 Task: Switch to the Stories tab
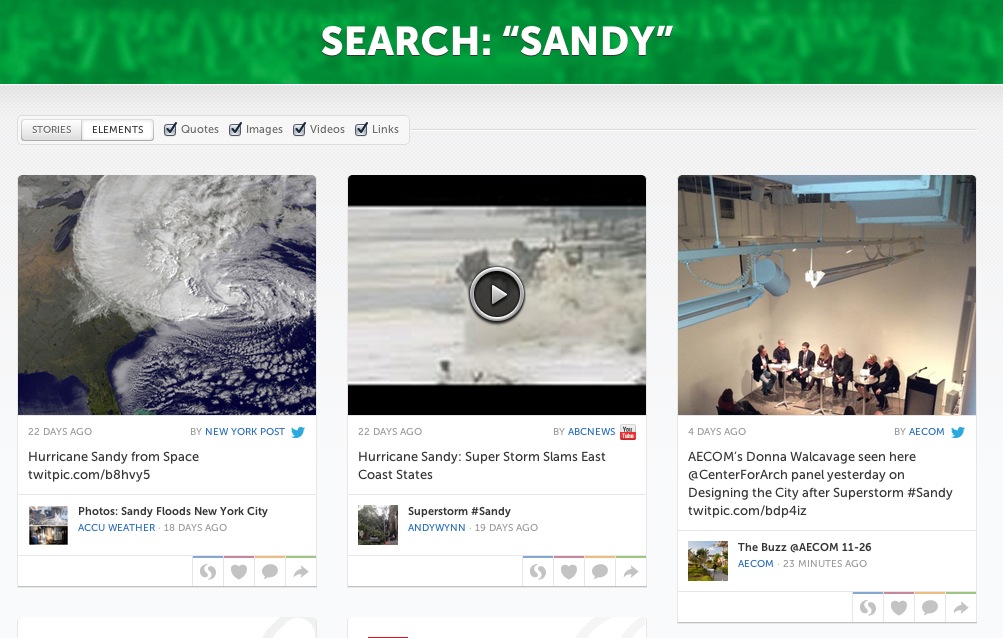pos(52,129)
